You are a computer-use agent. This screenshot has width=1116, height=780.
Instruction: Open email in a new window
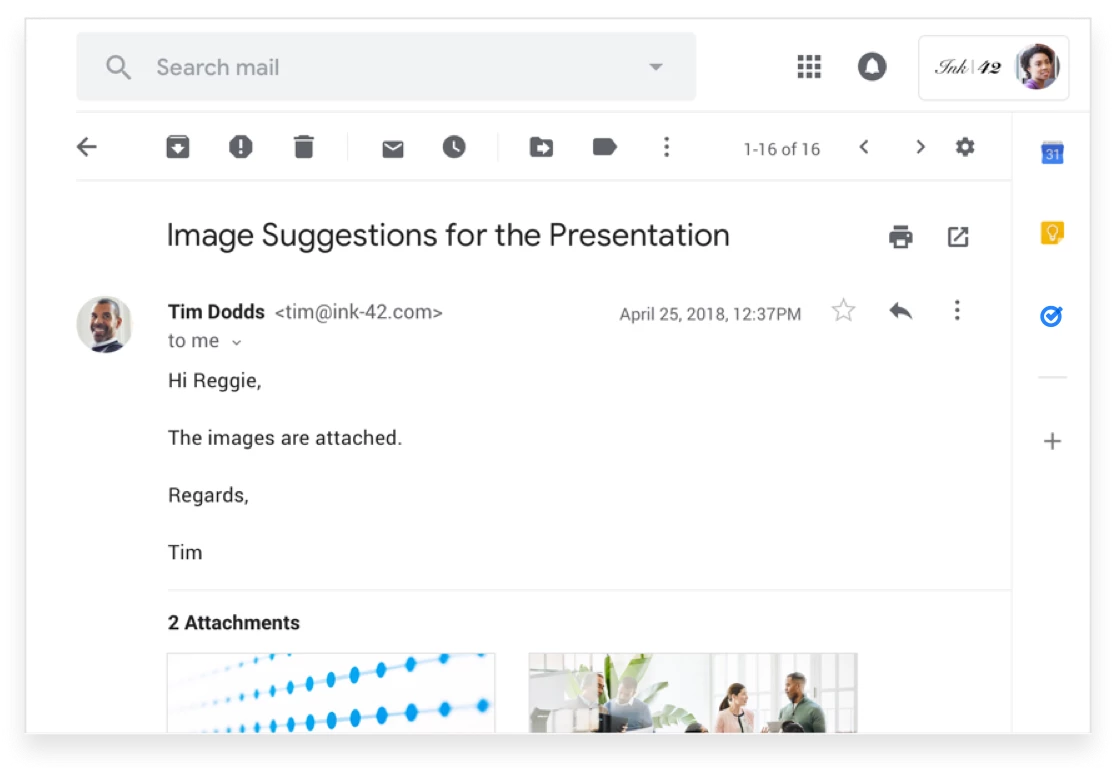(958, 237)
